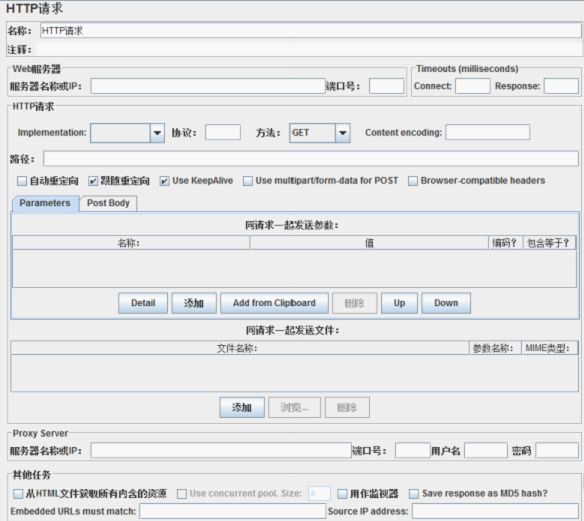The image size is (584, 521).
Task: Enable the 用作监视器 checkbox
Action: coord(342,494)
